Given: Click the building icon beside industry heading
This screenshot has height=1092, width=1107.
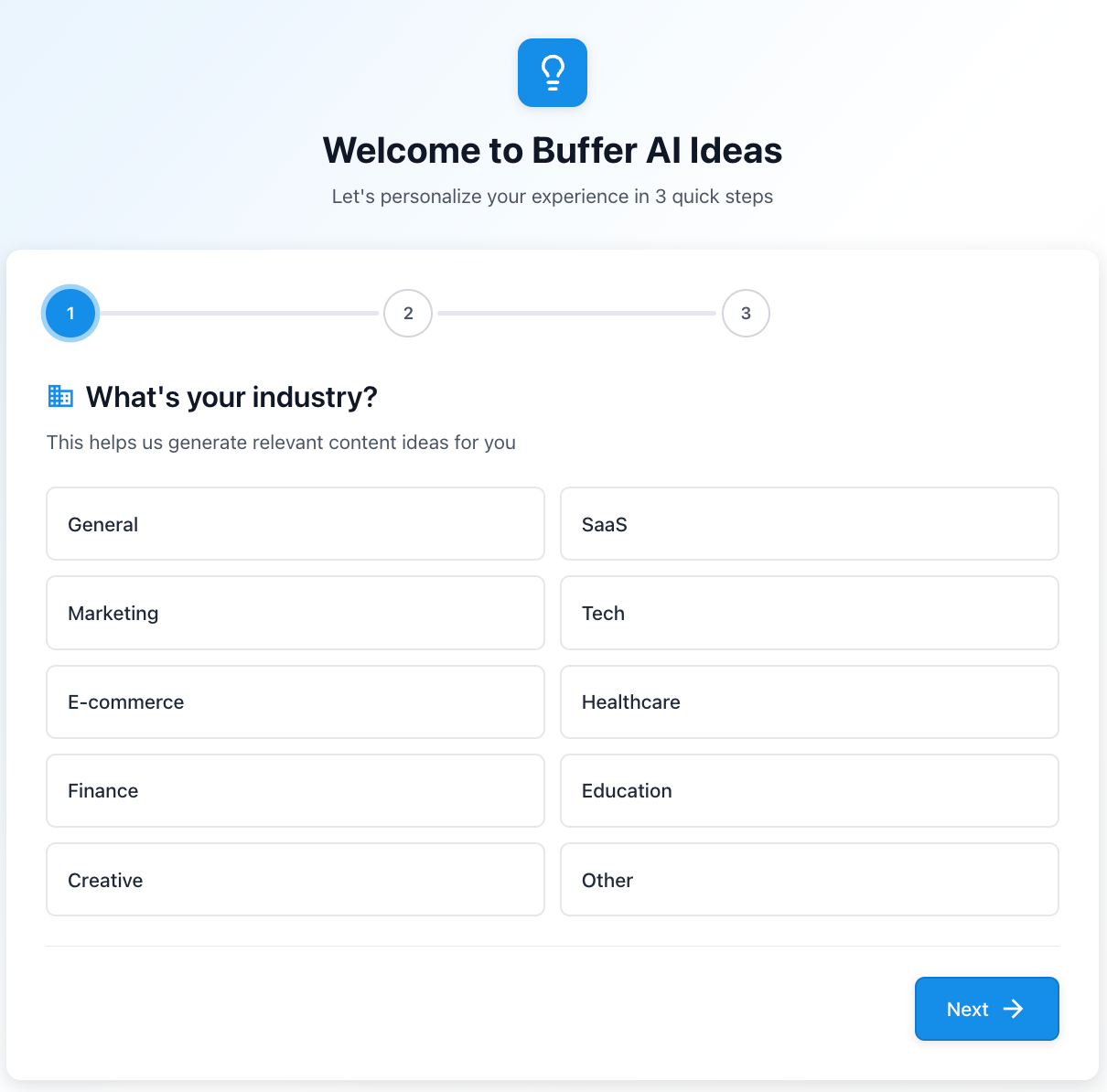Looking at the screenshot, I should 60,396.
